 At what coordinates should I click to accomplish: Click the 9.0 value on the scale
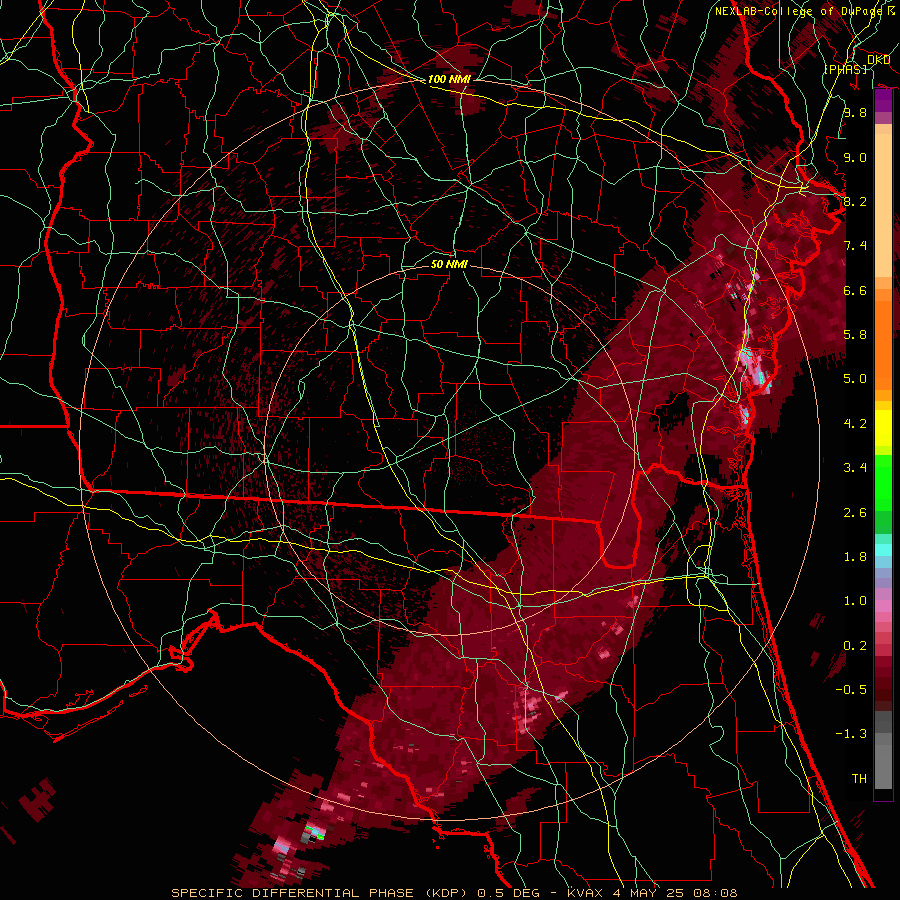click(855, 157)
